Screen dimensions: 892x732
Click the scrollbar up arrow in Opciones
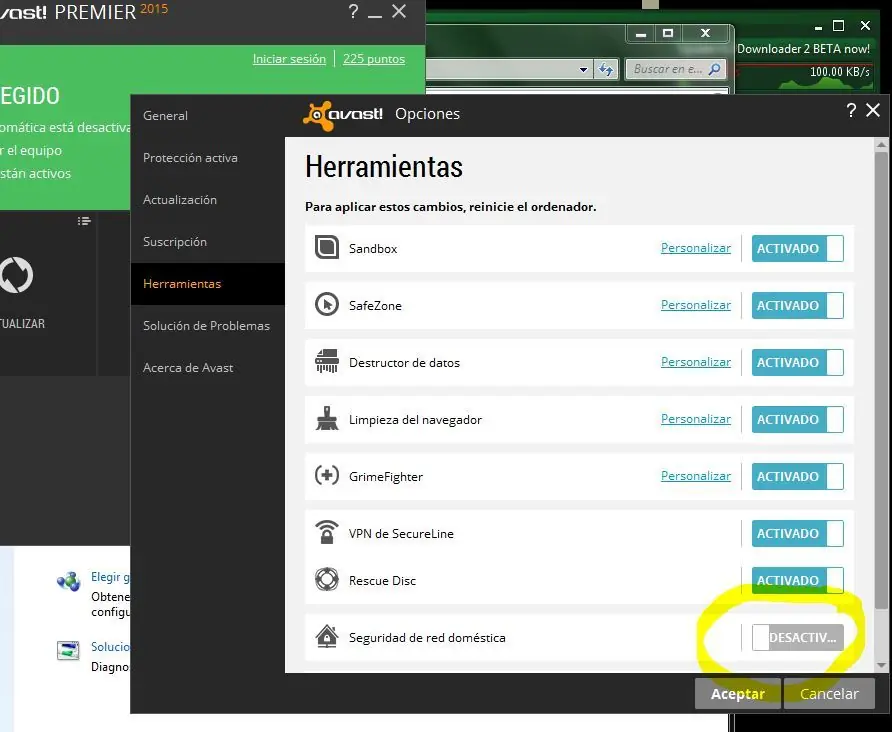click(x=881, y=145)
